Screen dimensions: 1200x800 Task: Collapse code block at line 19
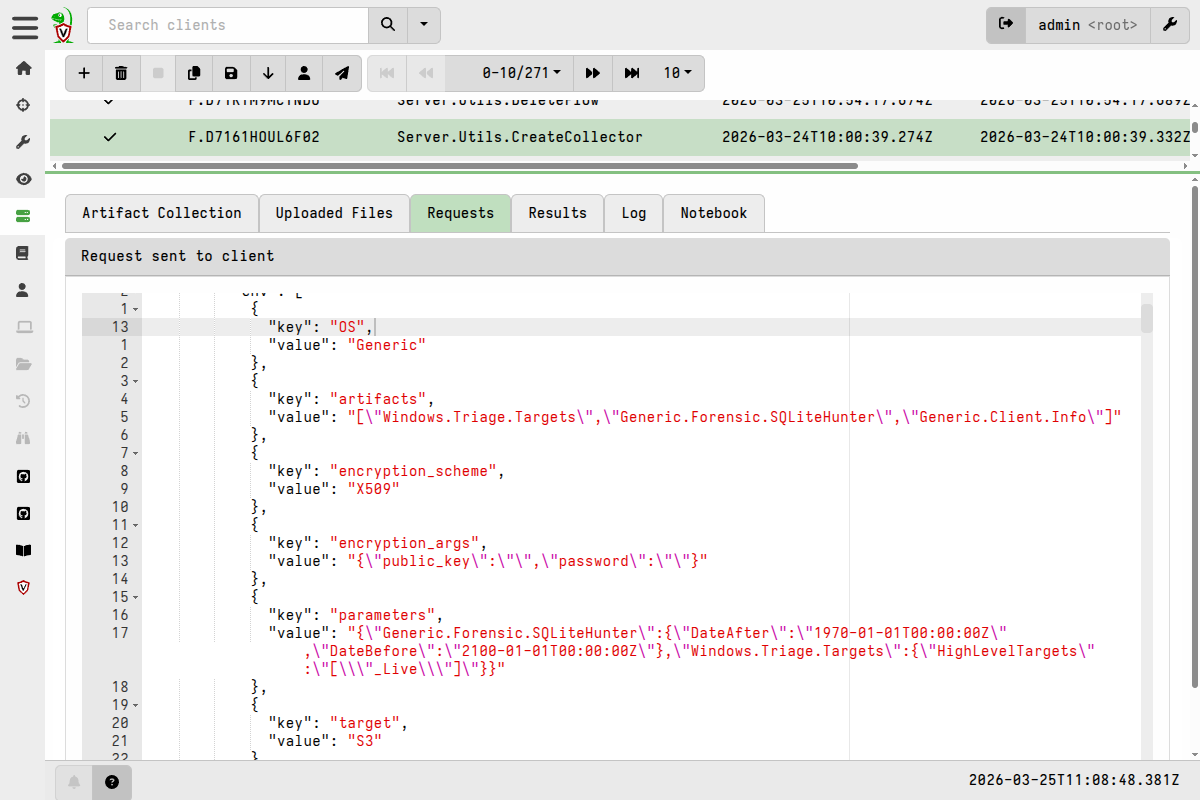135,705
